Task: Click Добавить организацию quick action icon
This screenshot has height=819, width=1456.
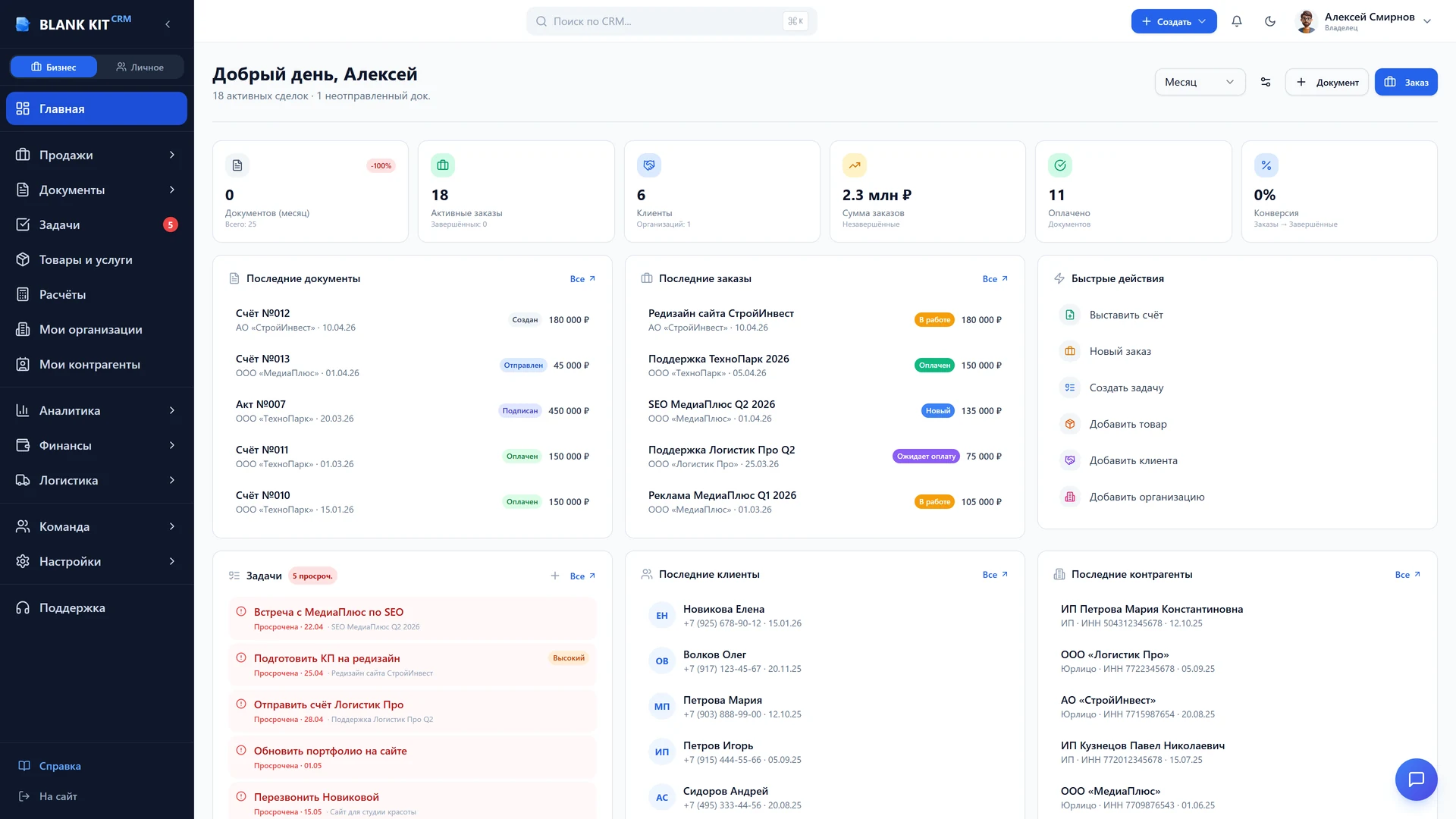Action: pyautogui.click(x=1070, y=497)
